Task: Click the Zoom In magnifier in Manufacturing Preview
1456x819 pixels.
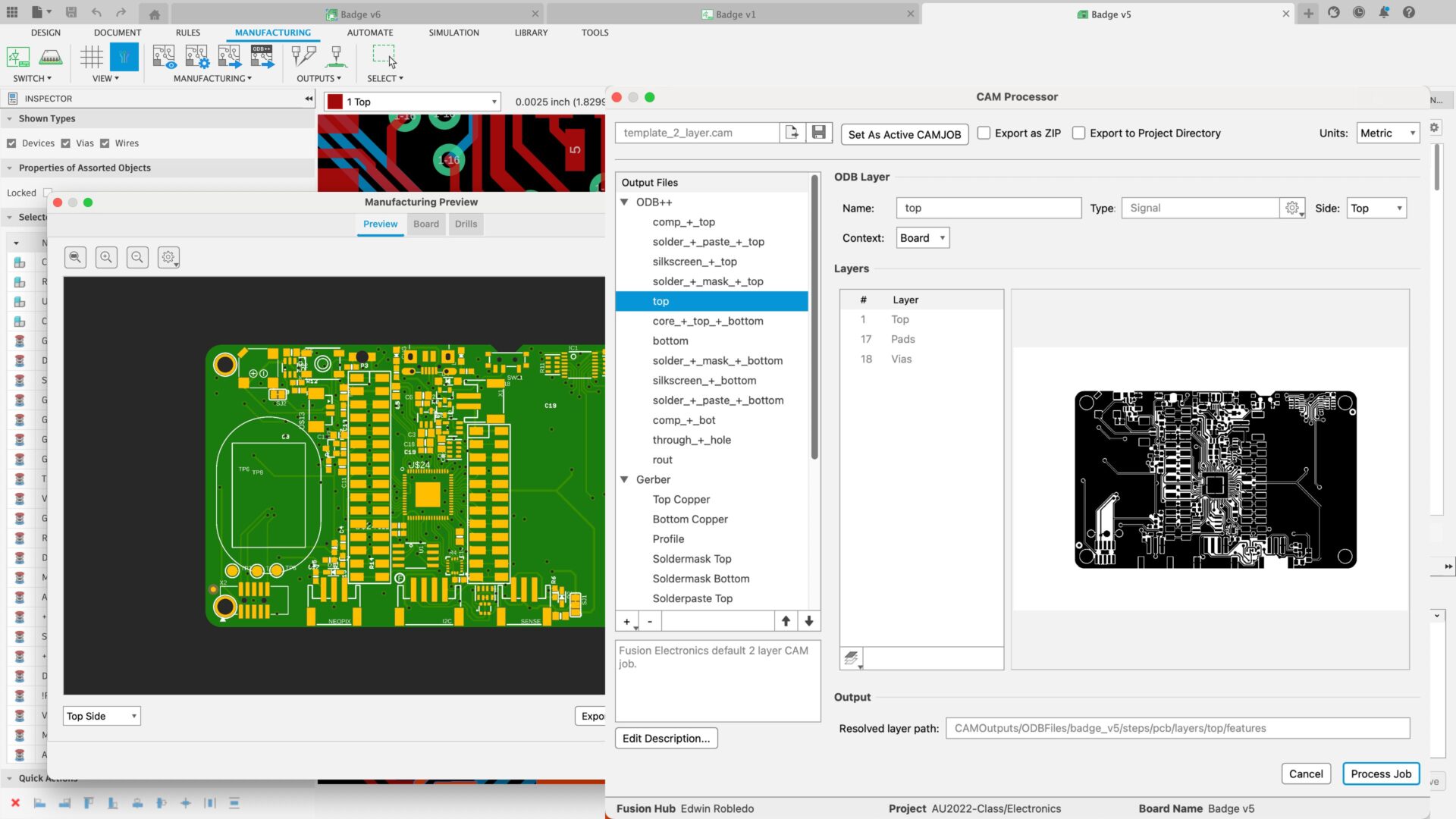Action: (x=106, y=257)
